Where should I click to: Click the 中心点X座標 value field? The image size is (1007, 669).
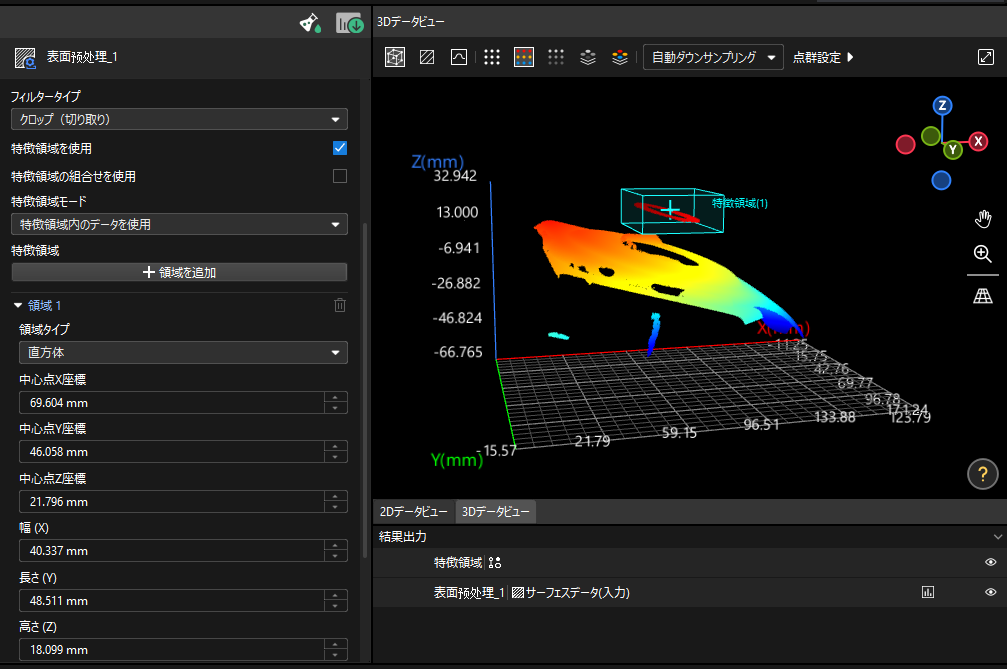point(171,403)
